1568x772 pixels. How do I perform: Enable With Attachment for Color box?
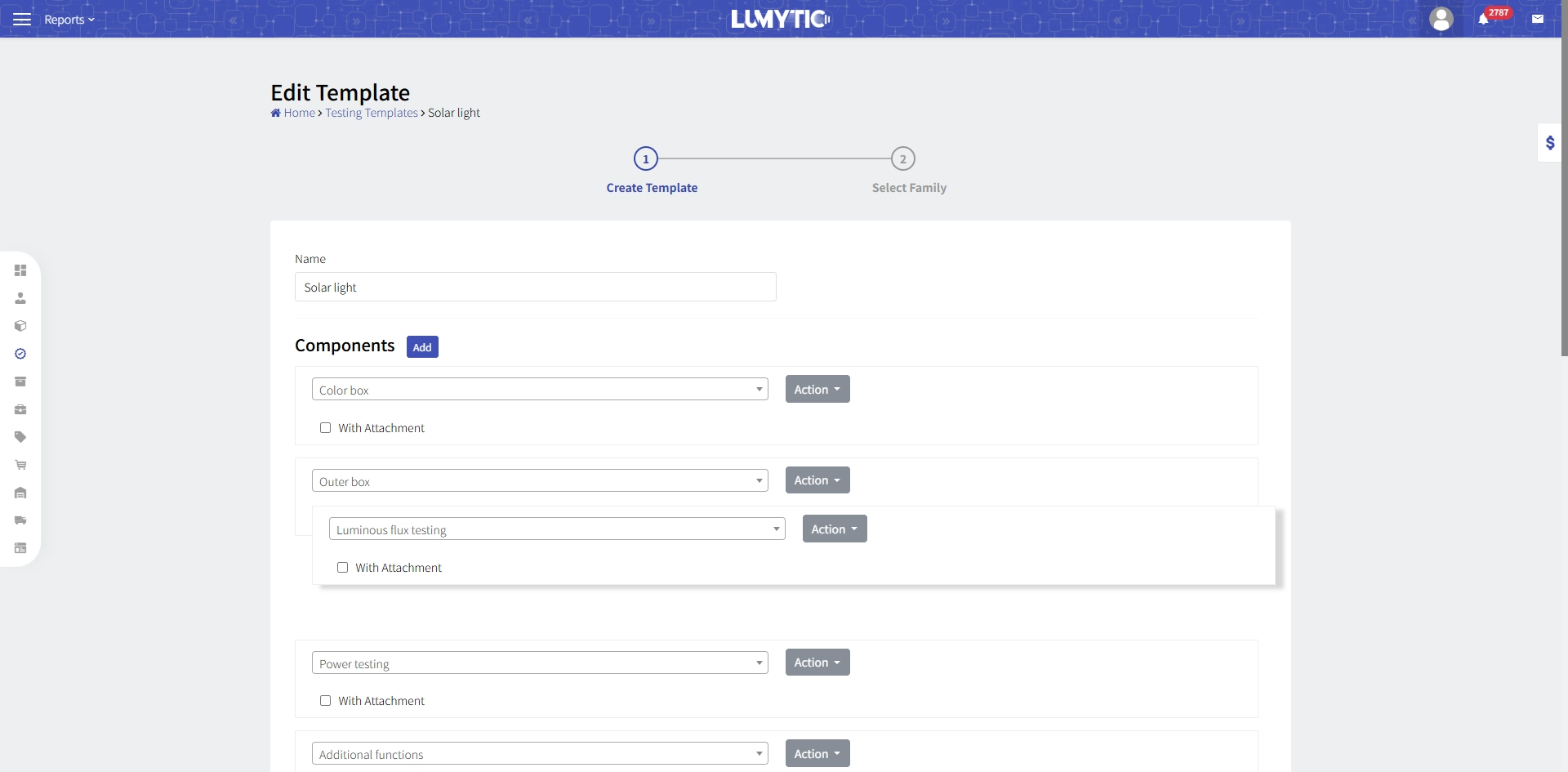(325, 427)
